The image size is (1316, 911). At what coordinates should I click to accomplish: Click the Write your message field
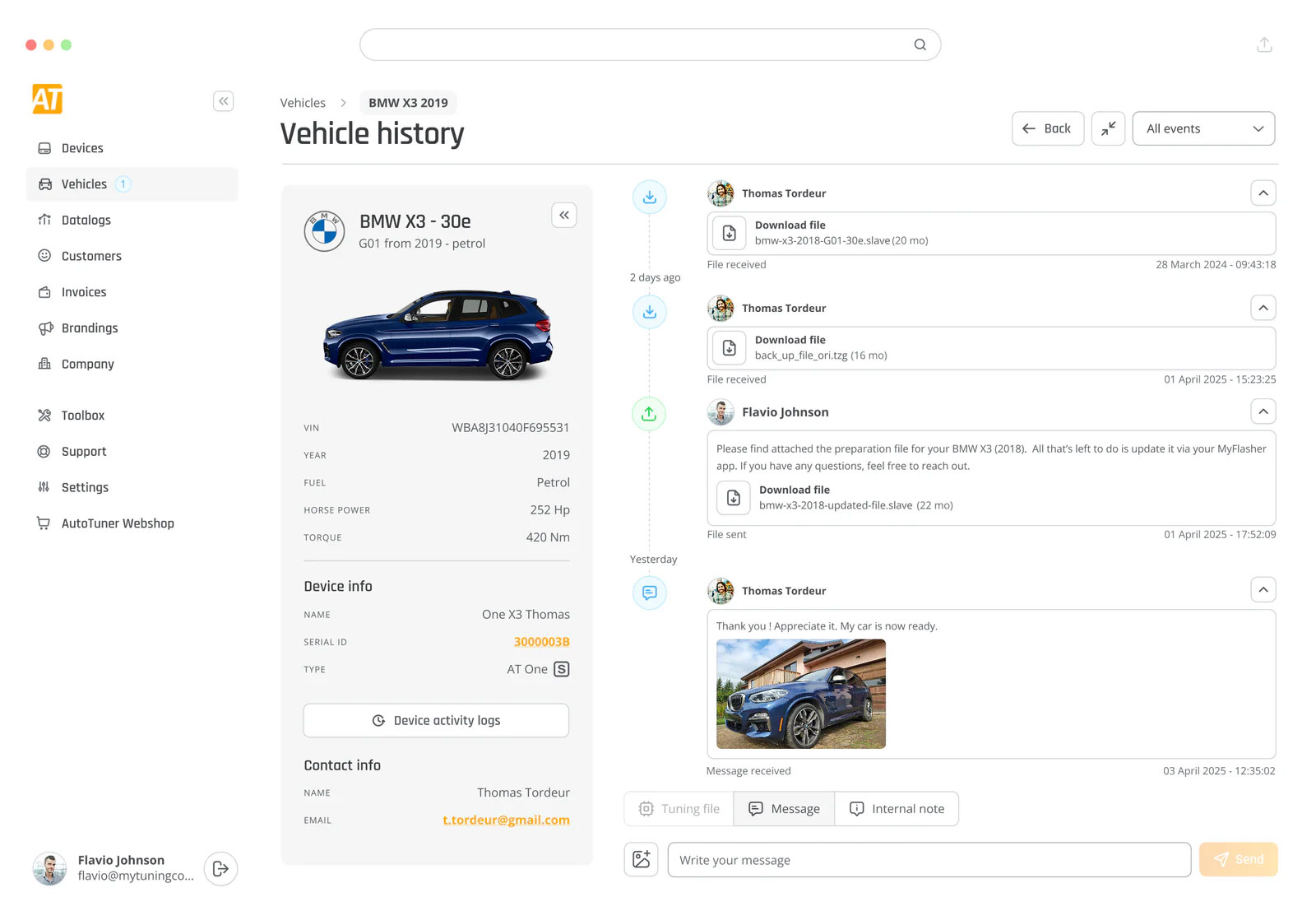tap(929, 860)
